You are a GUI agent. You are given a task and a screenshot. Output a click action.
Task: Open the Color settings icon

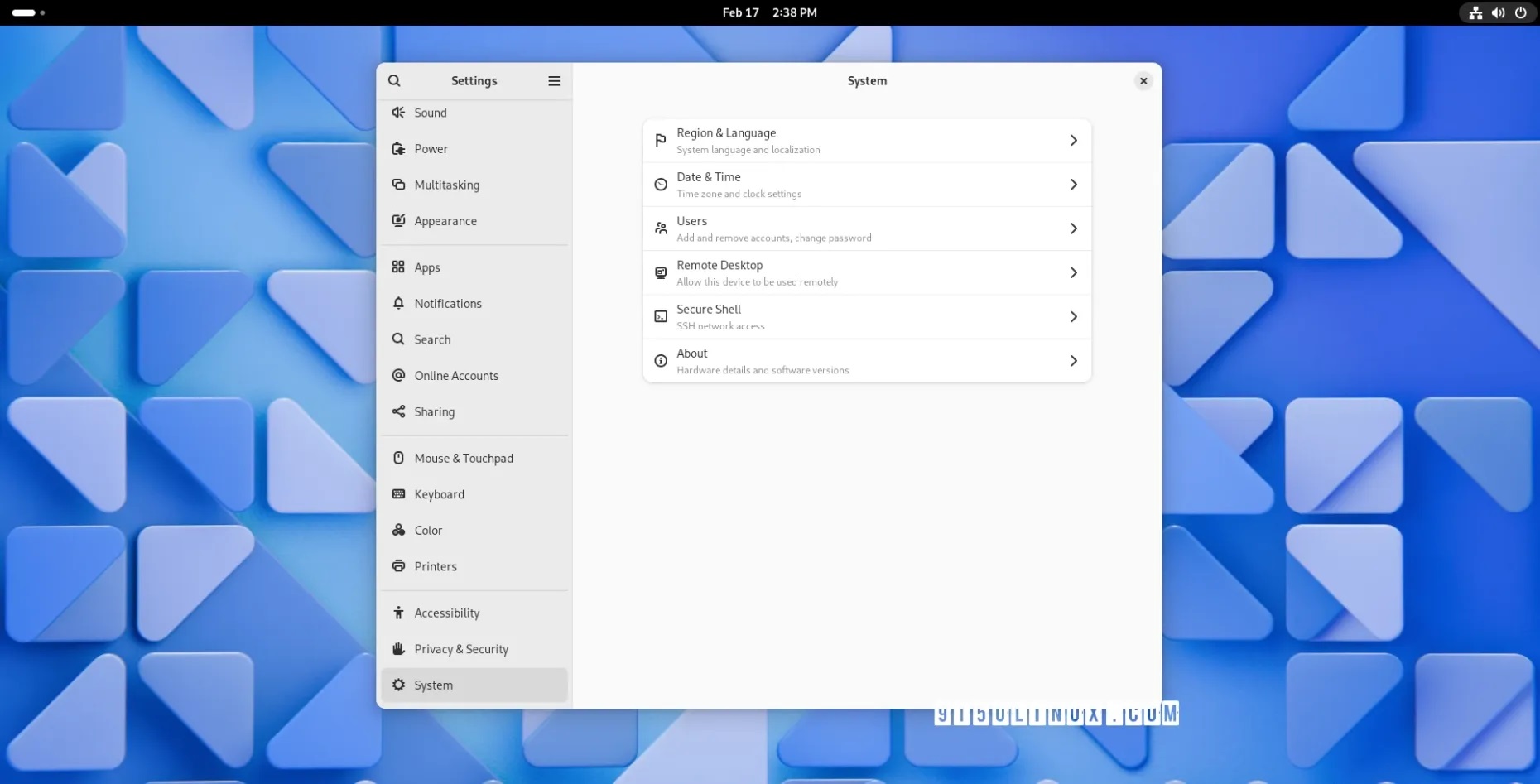point(398,531)
